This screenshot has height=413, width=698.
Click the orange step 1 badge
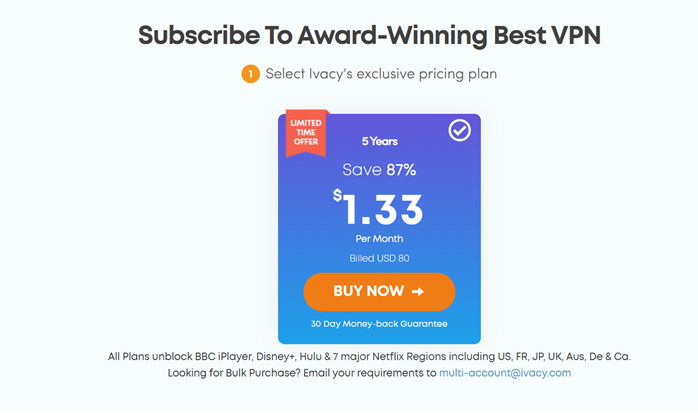(250, 74)
